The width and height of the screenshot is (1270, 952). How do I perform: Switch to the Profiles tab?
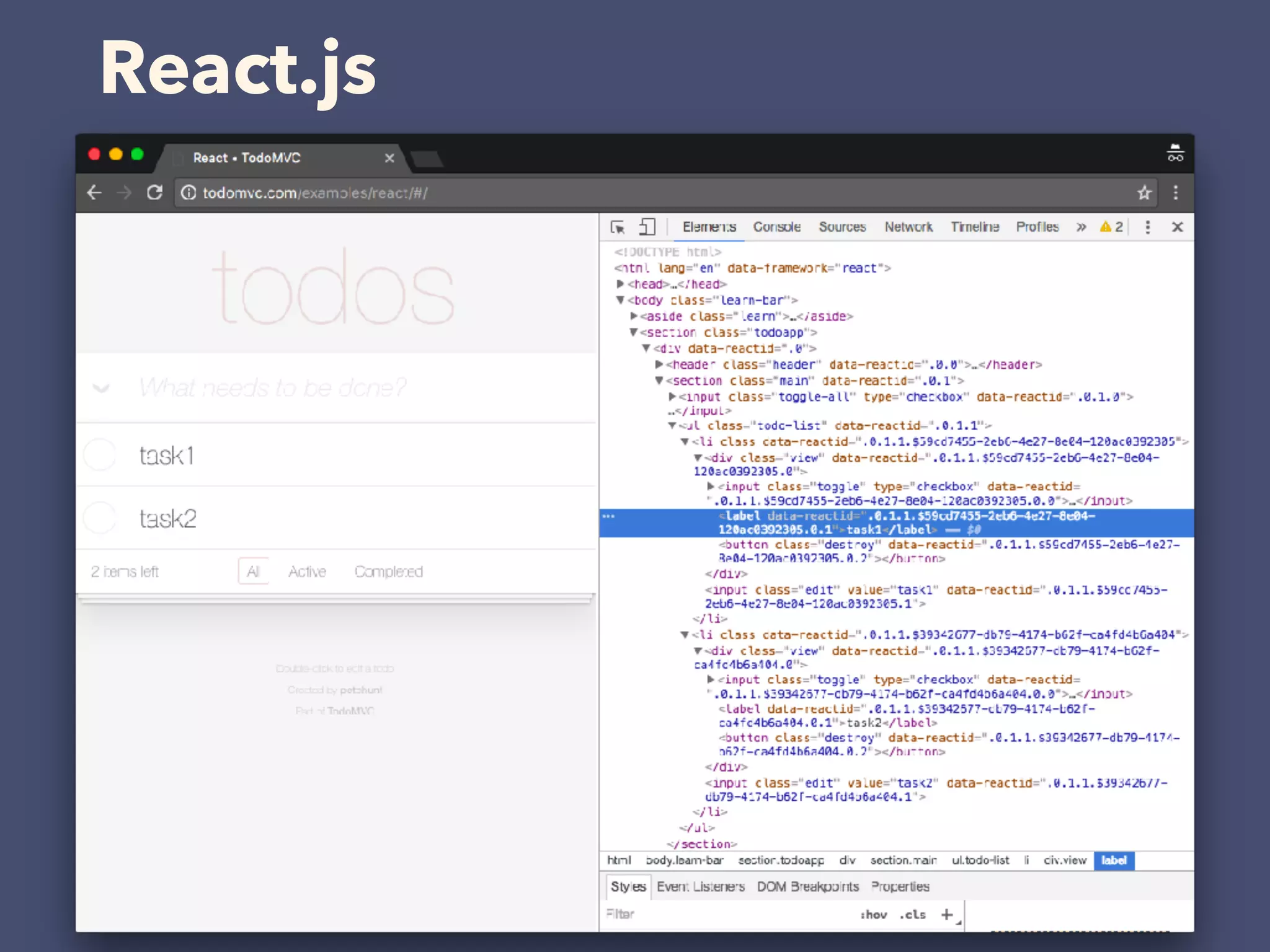pyautogui.click(x=1037, y=227)
